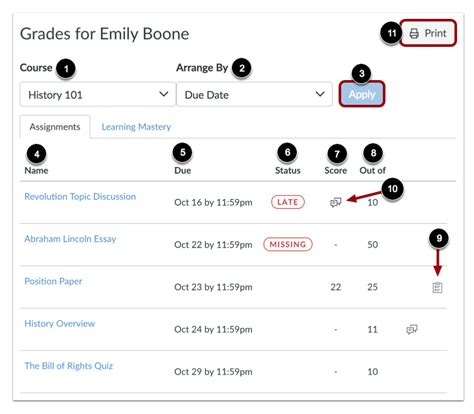Screen dimensions: 474x414
Task: Open the Abraham Lincoln Essay link
Action: coord(70,239)
